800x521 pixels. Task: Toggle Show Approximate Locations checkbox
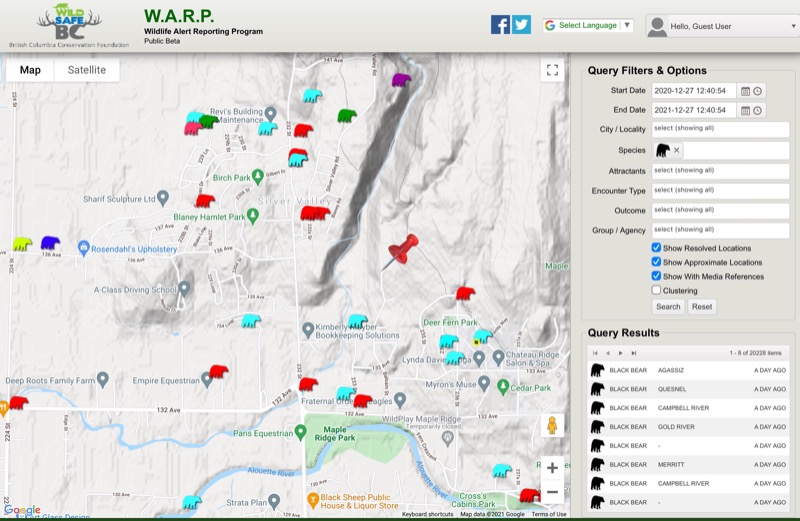656,262
